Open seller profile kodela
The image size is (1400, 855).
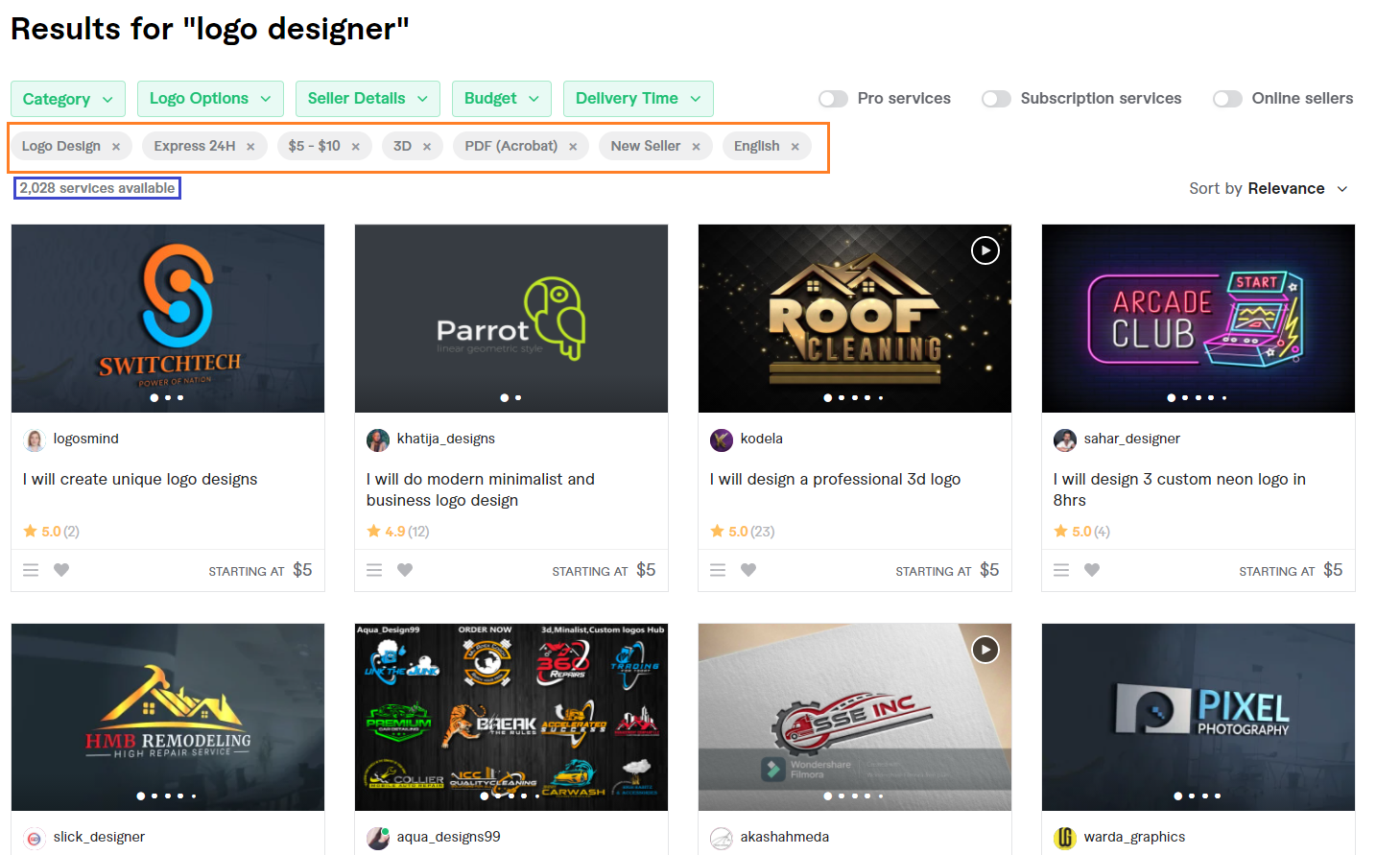pos(762,439)
